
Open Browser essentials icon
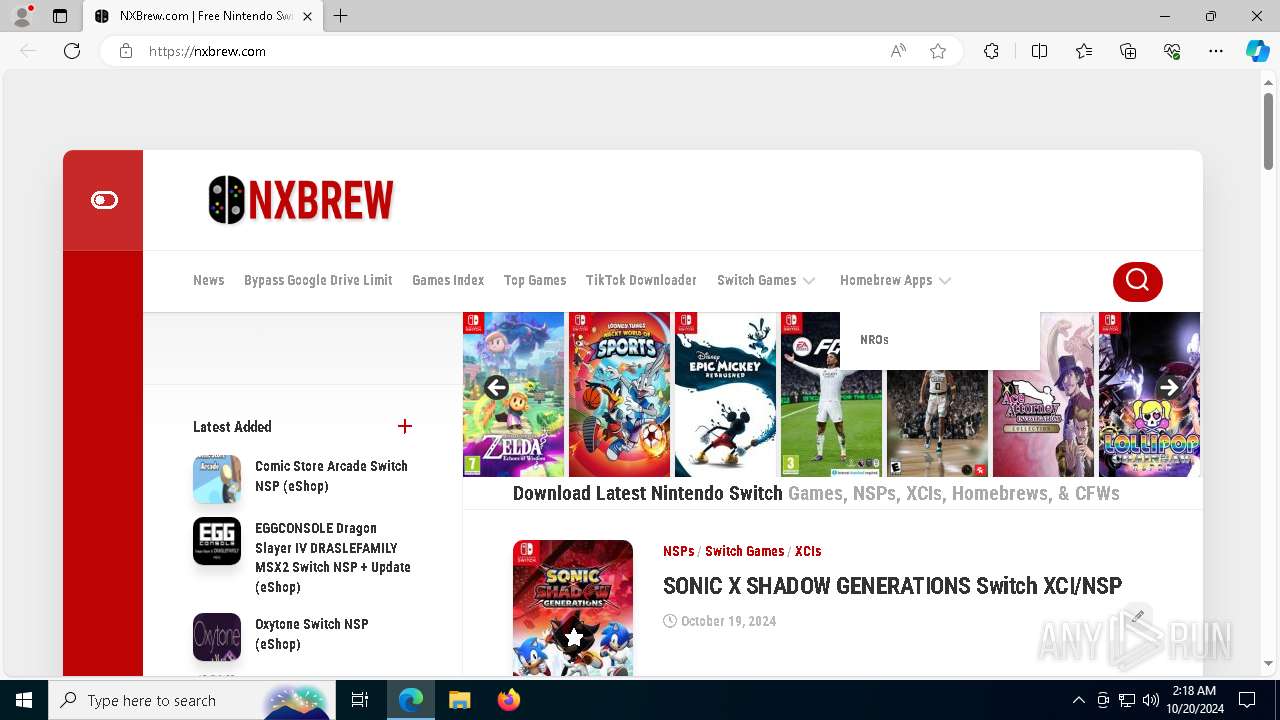tap(1172, 51)
